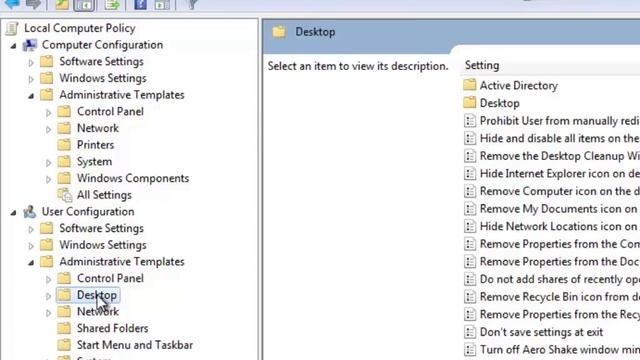Expand Network under User Configuration
Image resolution: width=640 pixels, height=360 pixels.
tap(49, 313)
